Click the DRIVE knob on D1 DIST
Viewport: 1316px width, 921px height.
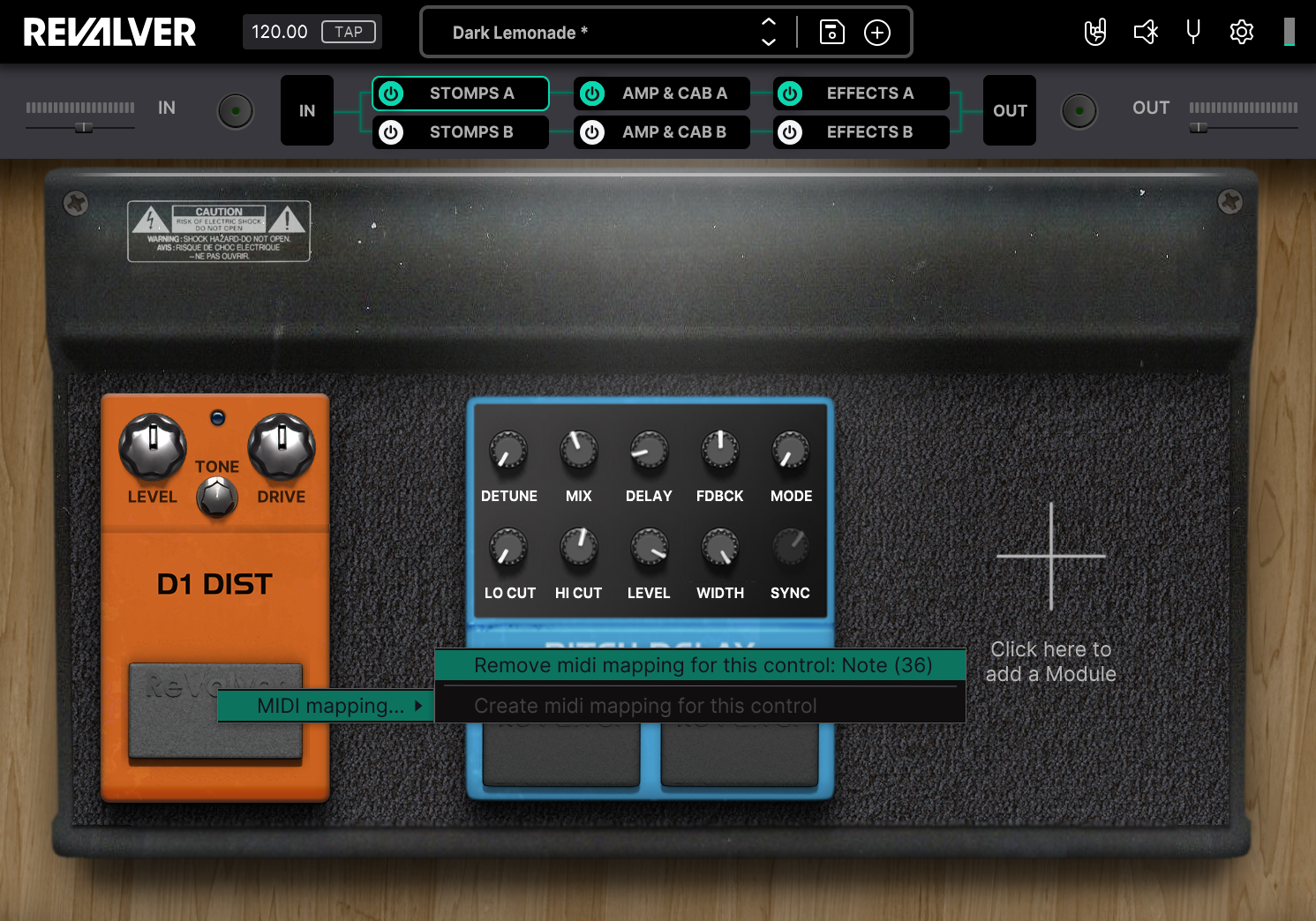point(282,446)
